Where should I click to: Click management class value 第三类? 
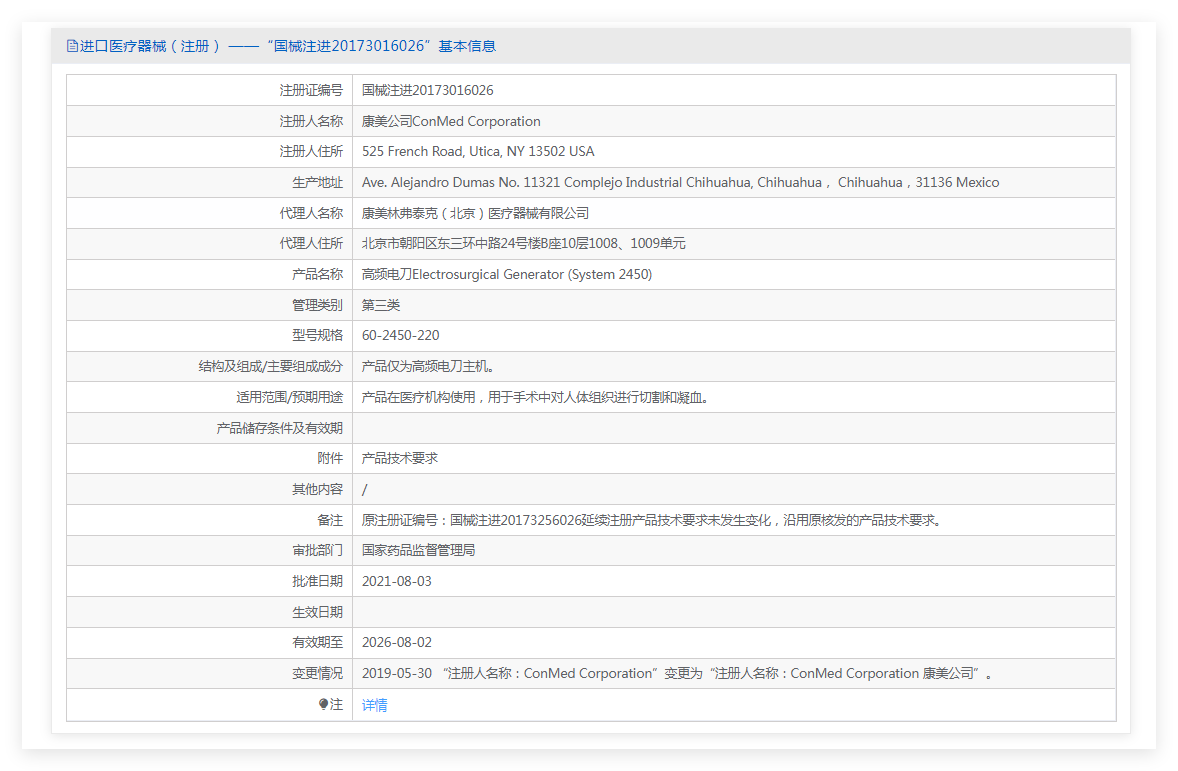(x=381, y=305)
